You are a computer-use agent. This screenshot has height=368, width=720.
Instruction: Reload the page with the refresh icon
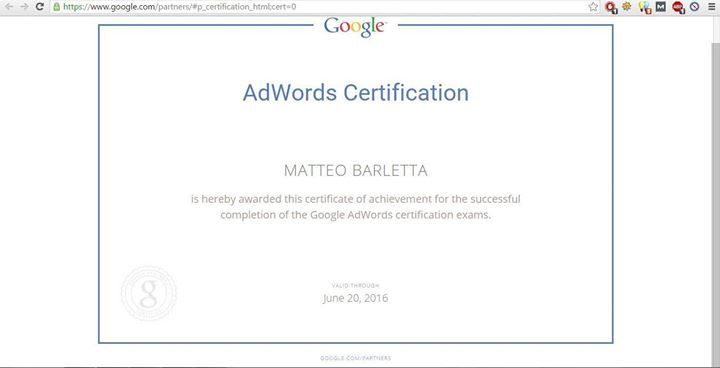click(40, 7)
